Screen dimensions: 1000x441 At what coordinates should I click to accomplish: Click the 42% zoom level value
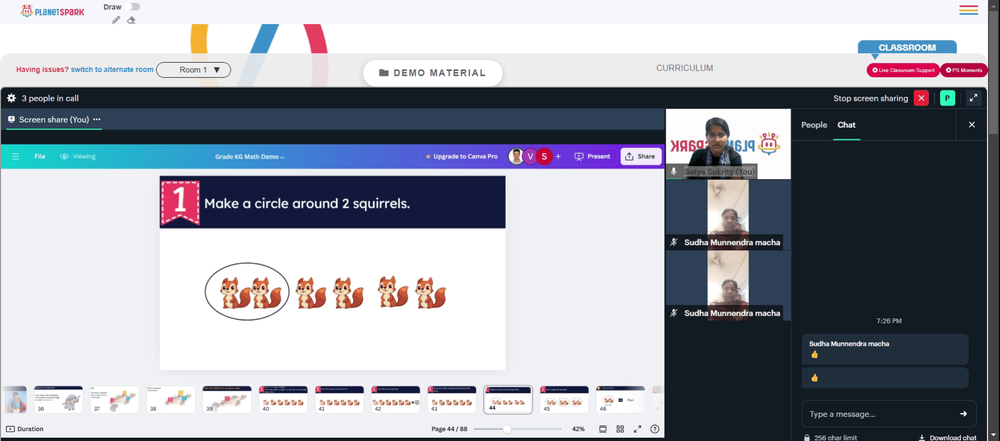(578, 429)
